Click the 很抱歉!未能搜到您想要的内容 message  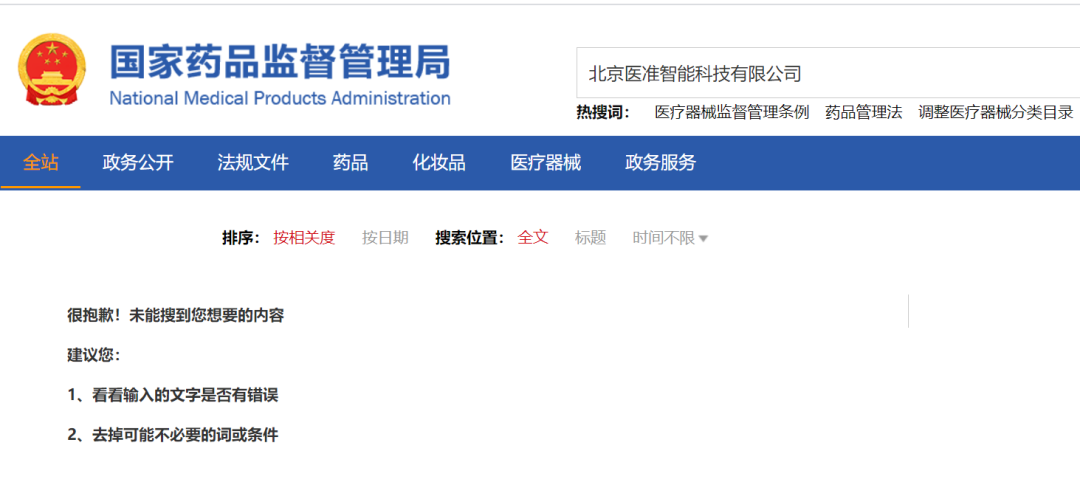click(x=176, y=316)
